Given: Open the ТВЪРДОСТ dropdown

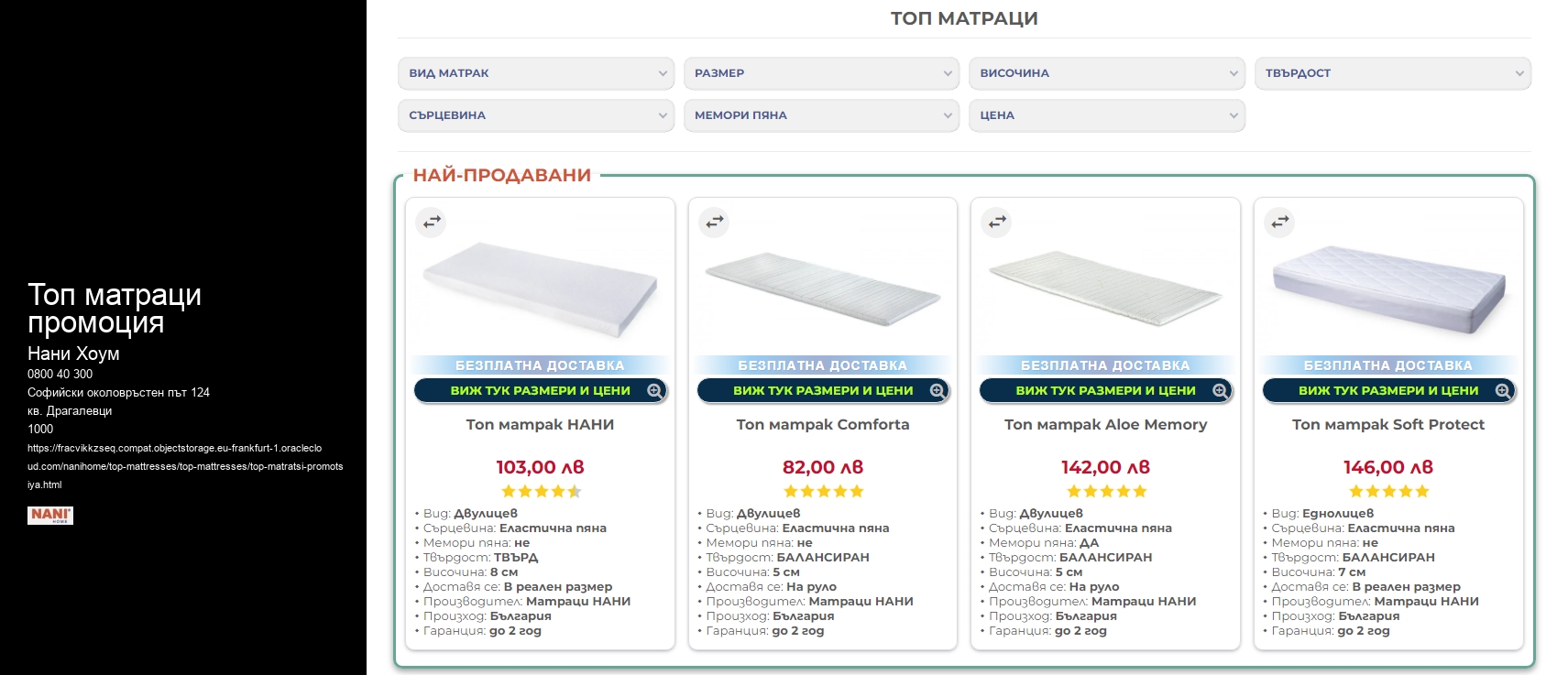Looking at the screenshot, I should click(x=1392, y=73).
